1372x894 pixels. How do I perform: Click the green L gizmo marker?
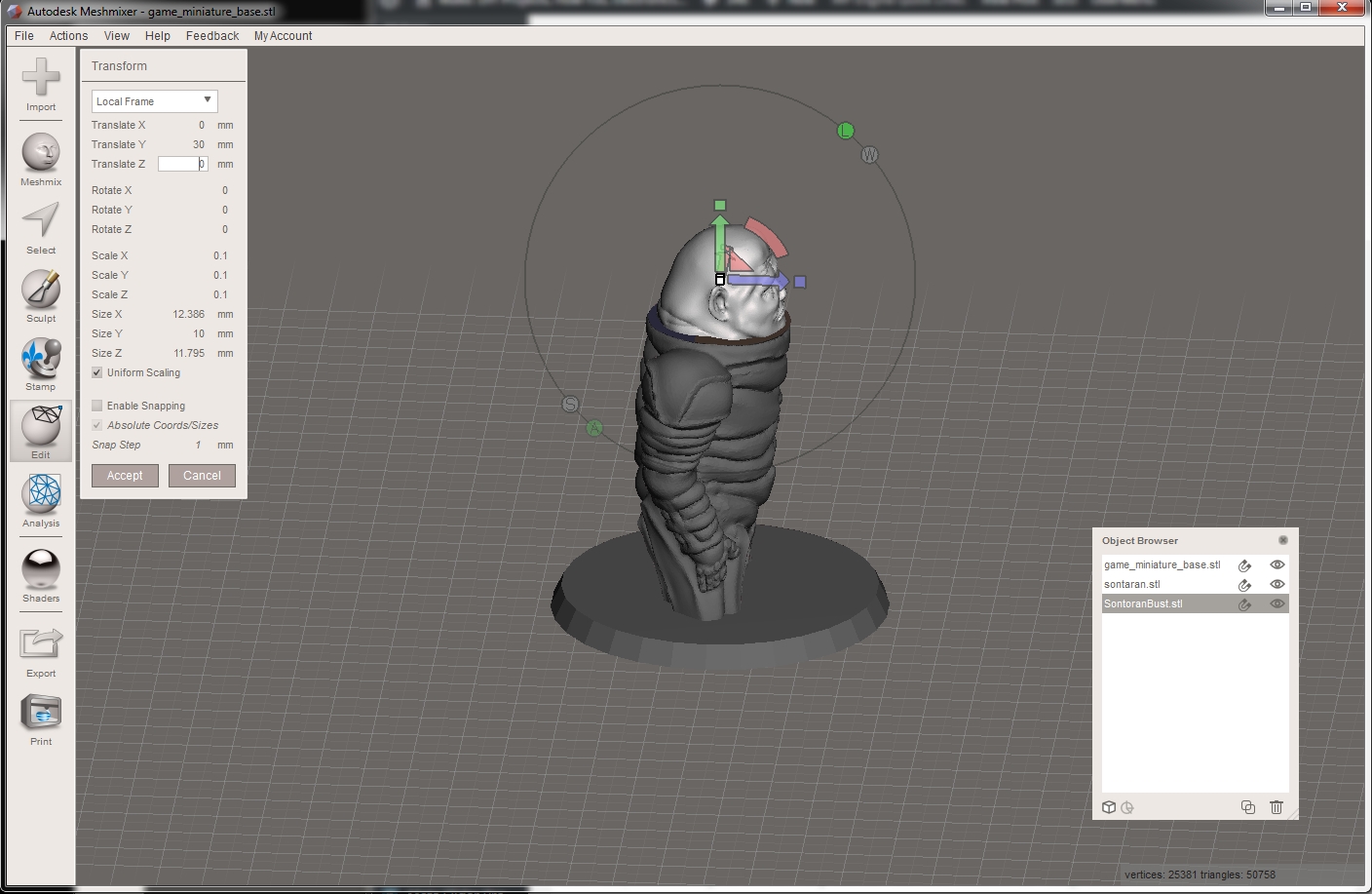coord(845,131)
